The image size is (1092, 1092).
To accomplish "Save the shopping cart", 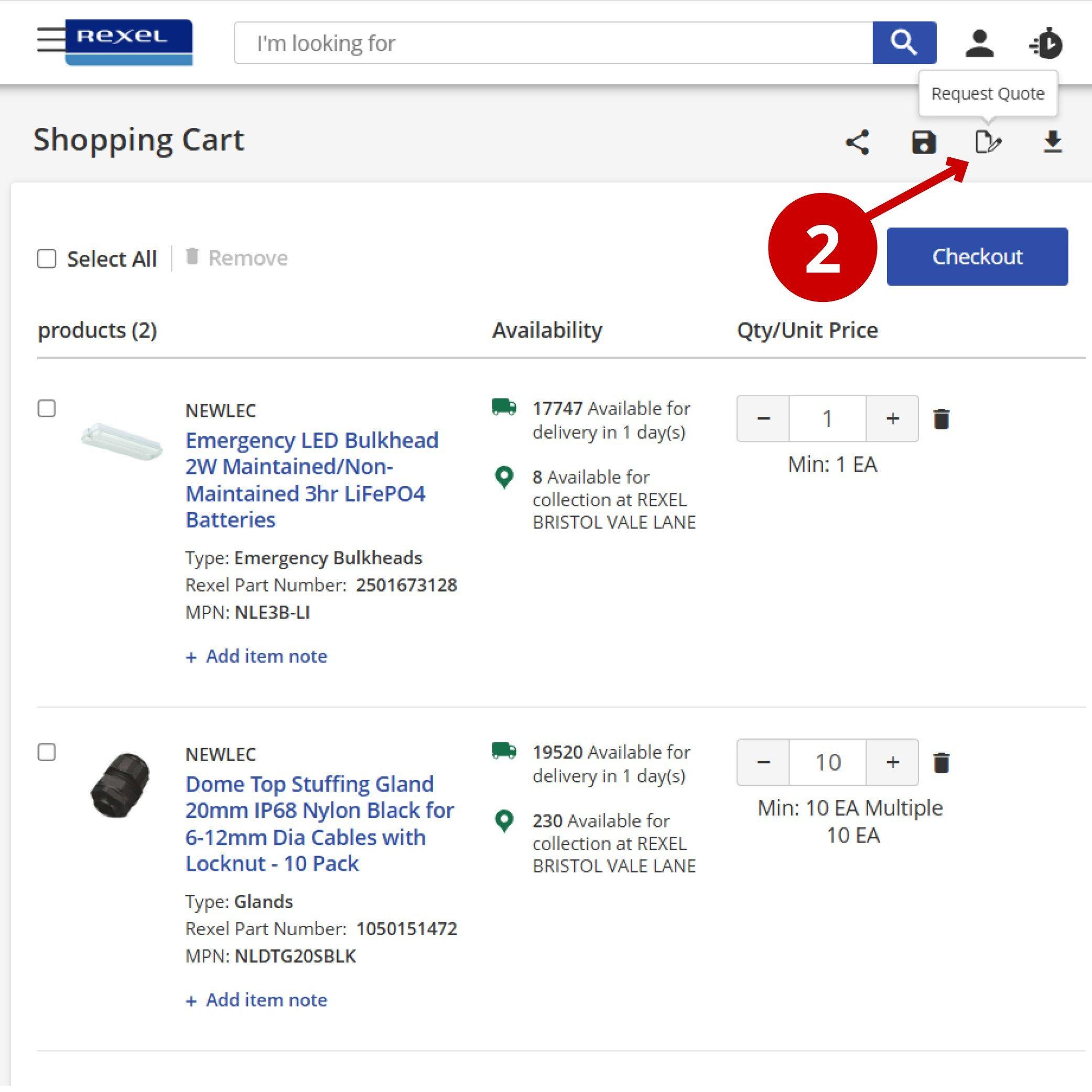I will [924, 143].
